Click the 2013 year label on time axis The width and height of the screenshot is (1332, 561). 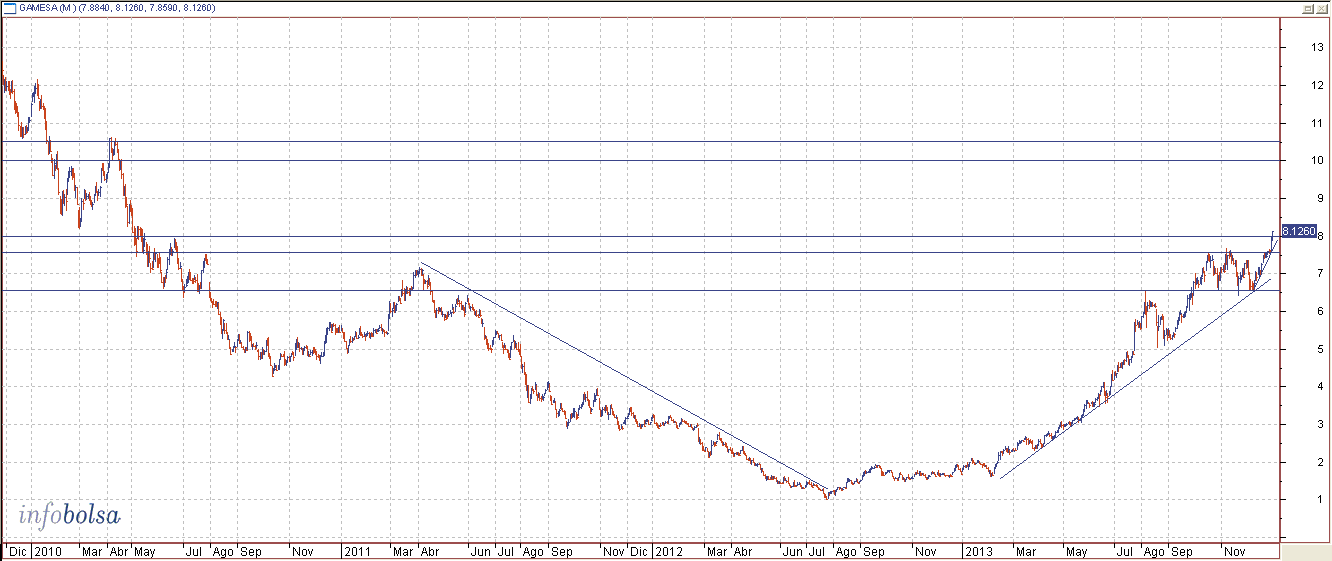[x=977, y=550]
